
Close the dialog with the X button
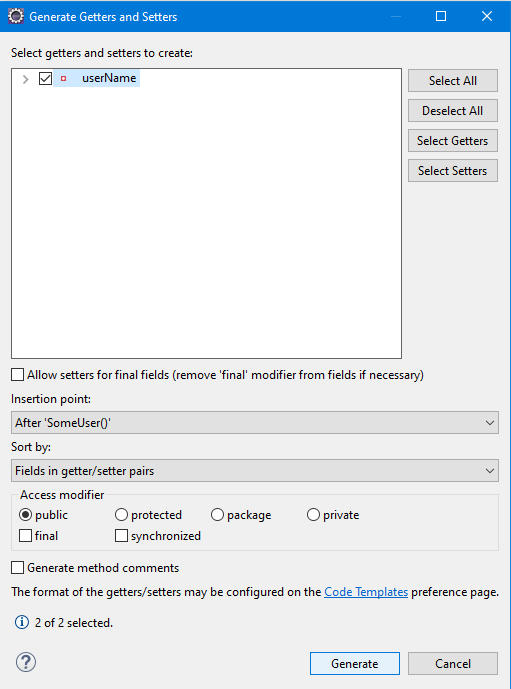click(x=487, y=16)
